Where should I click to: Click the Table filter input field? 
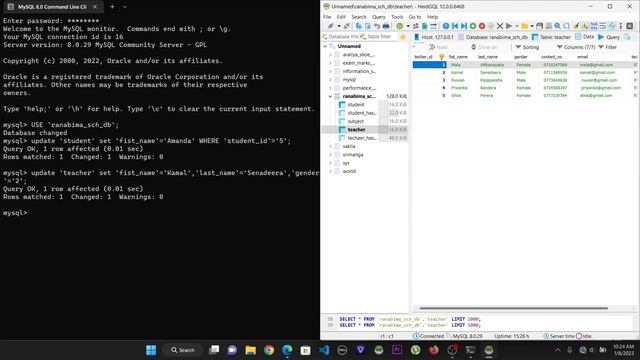click(378, 37)
